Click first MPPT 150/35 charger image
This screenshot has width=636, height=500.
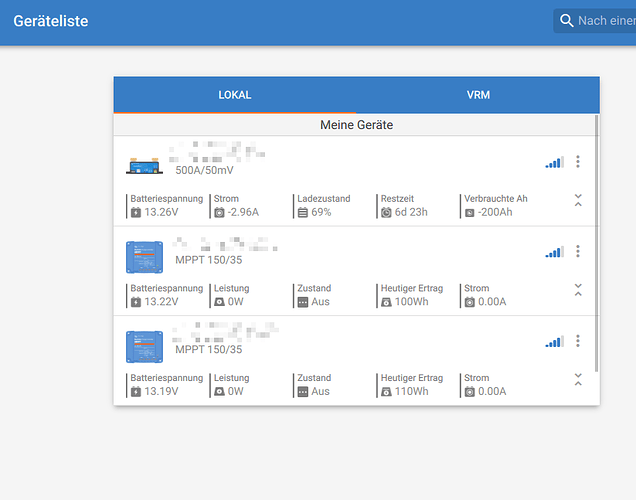145,257
